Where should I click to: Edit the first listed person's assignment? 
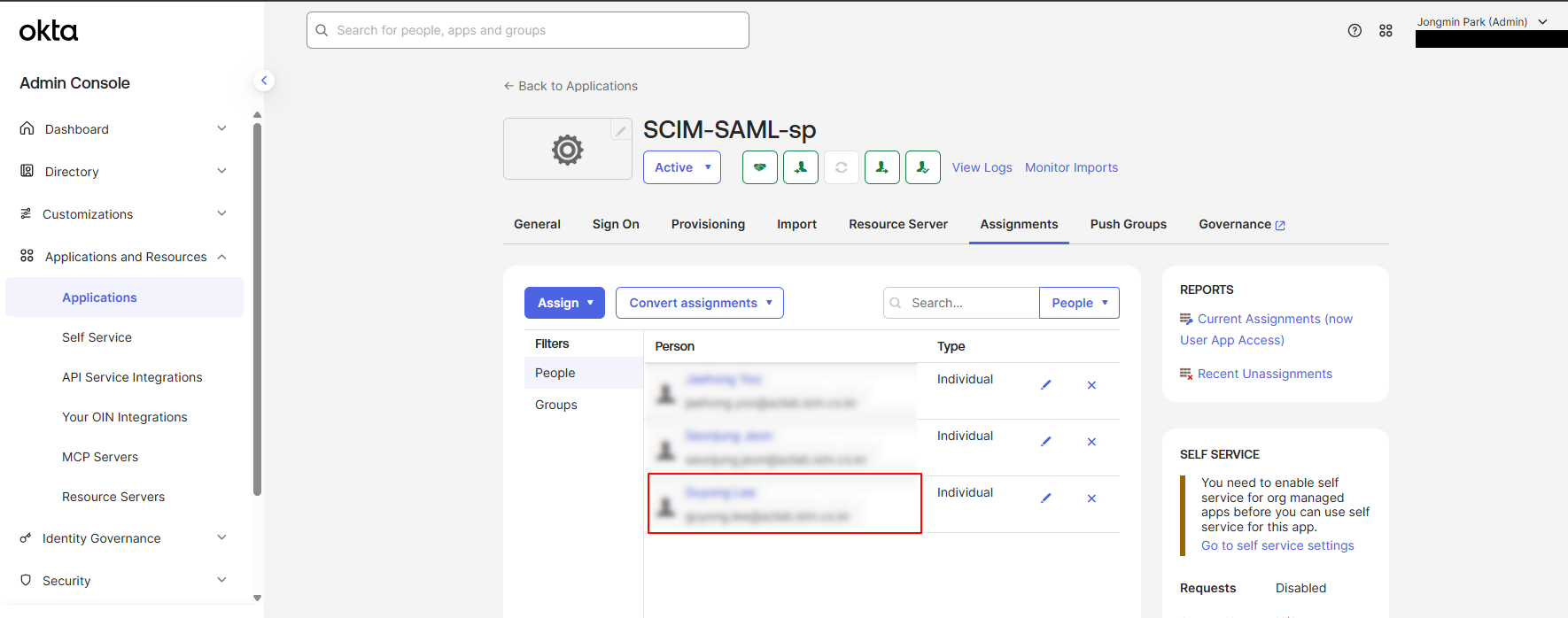click(1046, 385)
